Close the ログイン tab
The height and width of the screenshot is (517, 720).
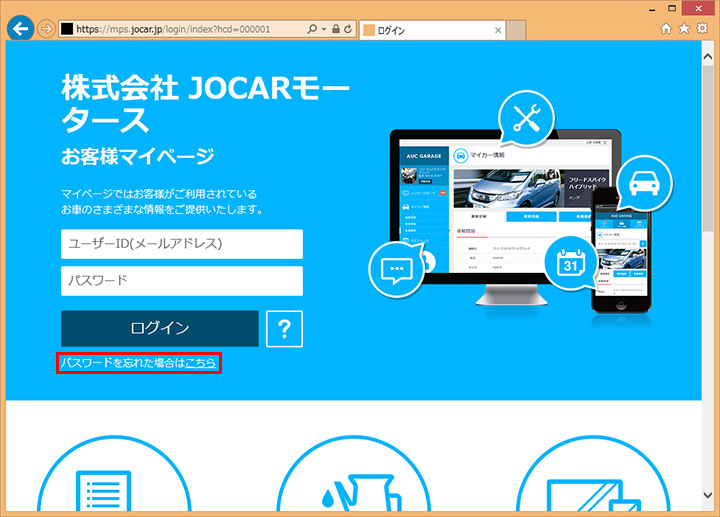point(498,30)
